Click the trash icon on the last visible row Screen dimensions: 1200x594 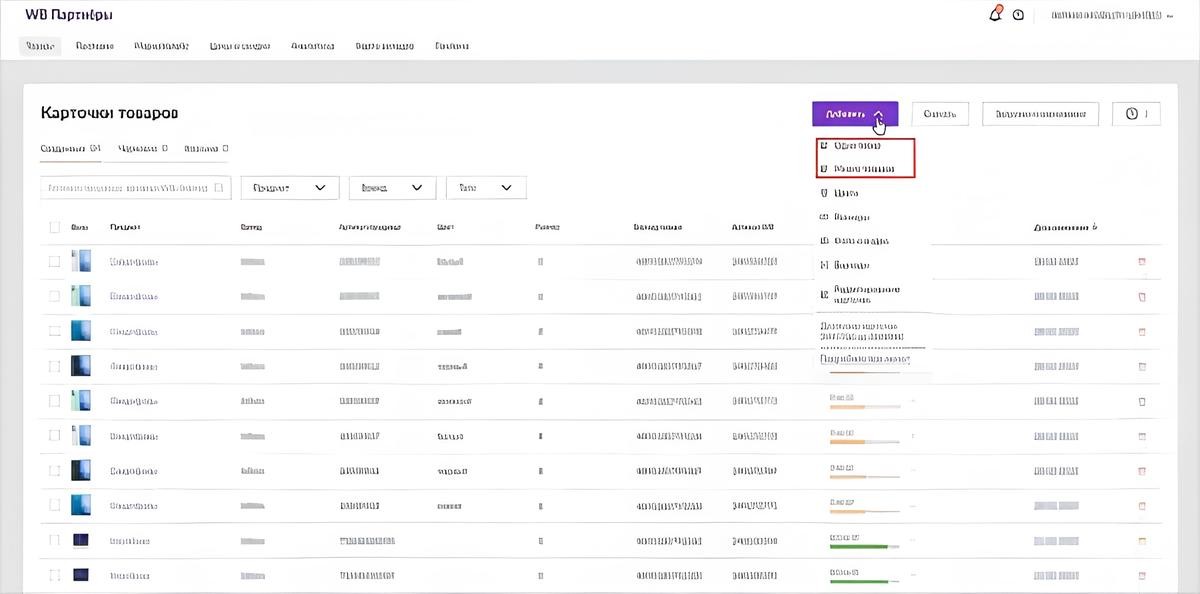tap(1142, 575)
